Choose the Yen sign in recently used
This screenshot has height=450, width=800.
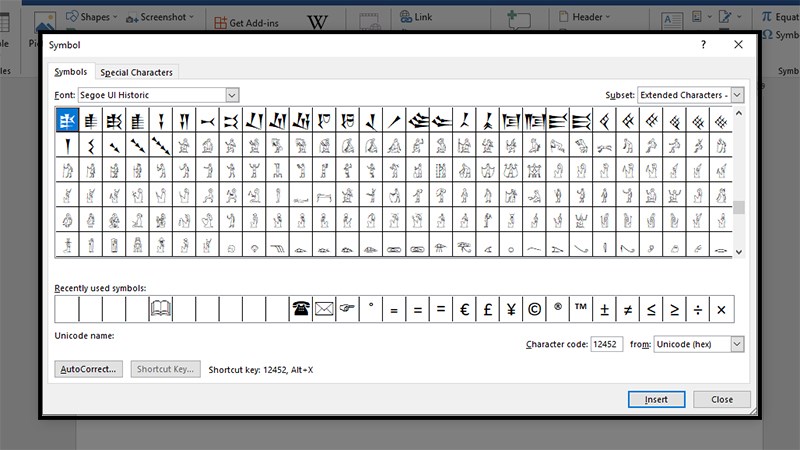[x=511, y=309]
